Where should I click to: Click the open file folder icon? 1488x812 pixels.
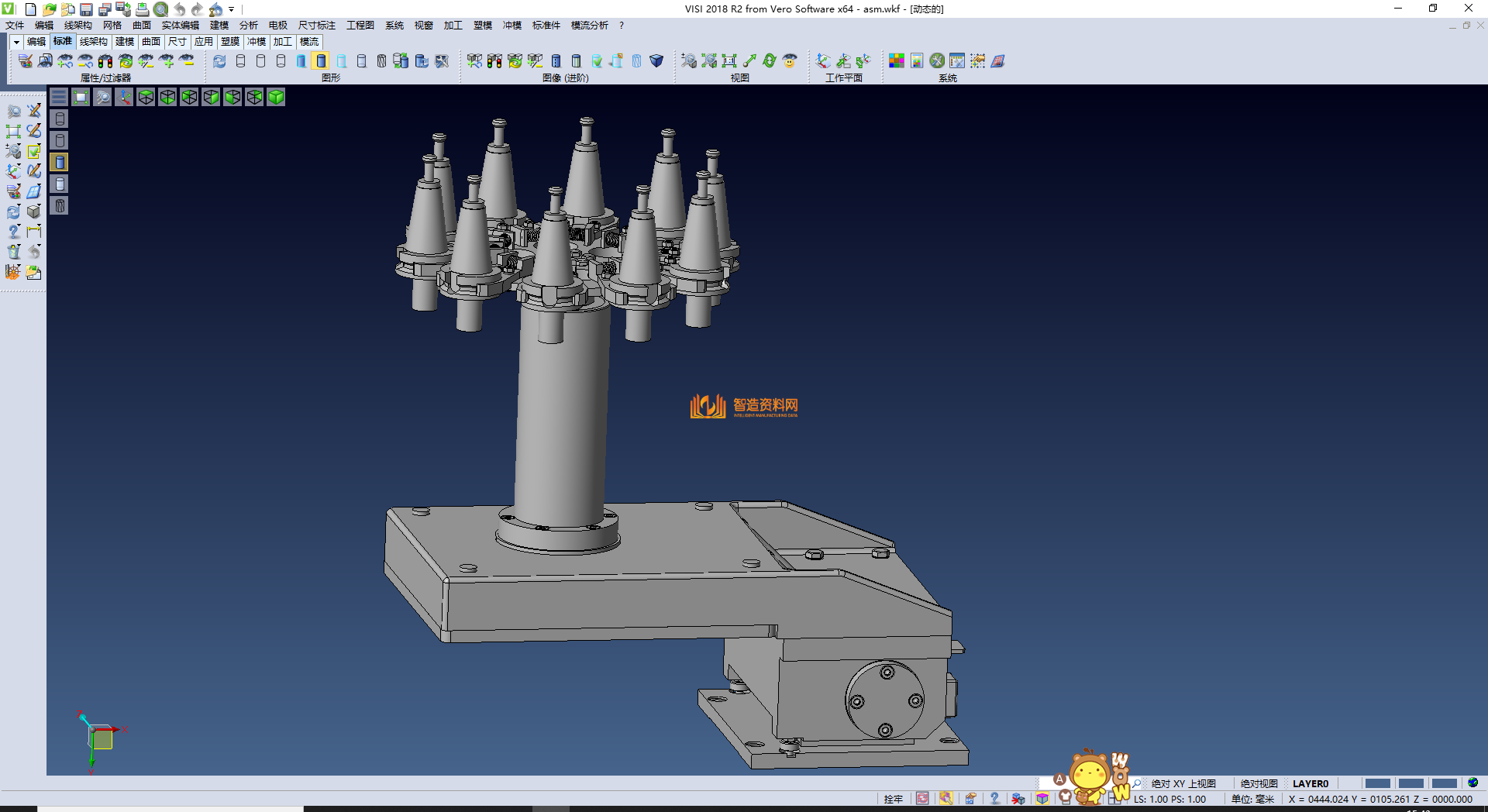point(49,9)
